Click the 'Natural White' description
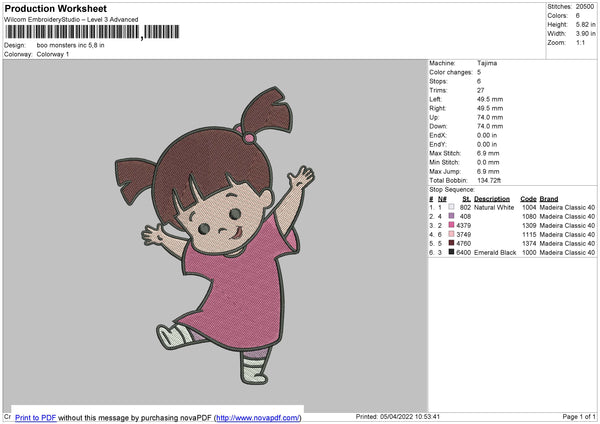The width and height of the screenshot is (600, 424). (494, 207)
